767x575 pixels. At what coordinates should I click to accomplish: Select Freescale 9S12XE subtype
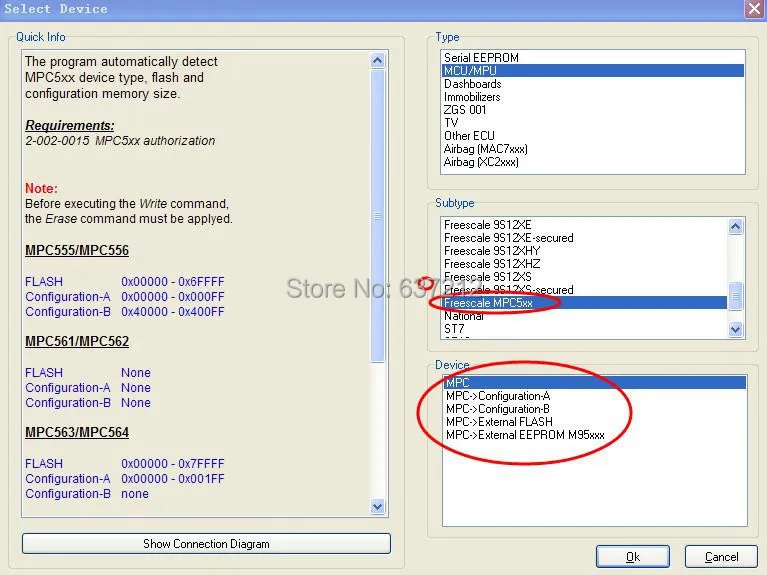pyautogui.click(x=585, y=225)
